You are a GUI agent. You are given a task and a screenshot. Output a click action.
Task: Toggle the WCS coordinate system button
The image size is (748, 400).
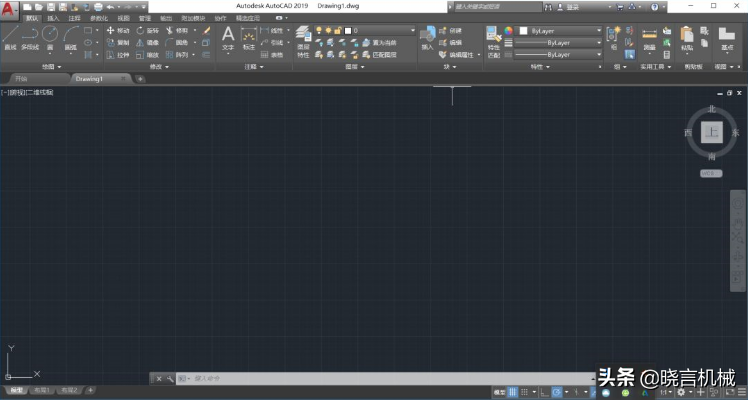pyautogui.click(x=710, y=173)
